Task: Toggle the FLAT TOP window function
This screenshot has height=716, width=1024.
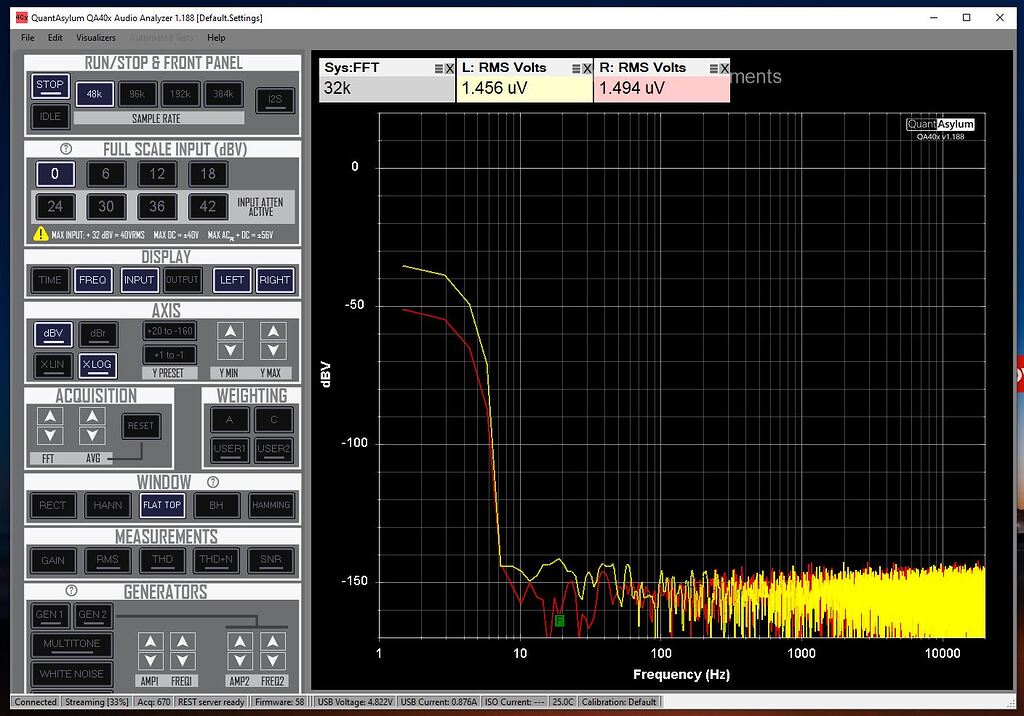Action: [161, 505]
